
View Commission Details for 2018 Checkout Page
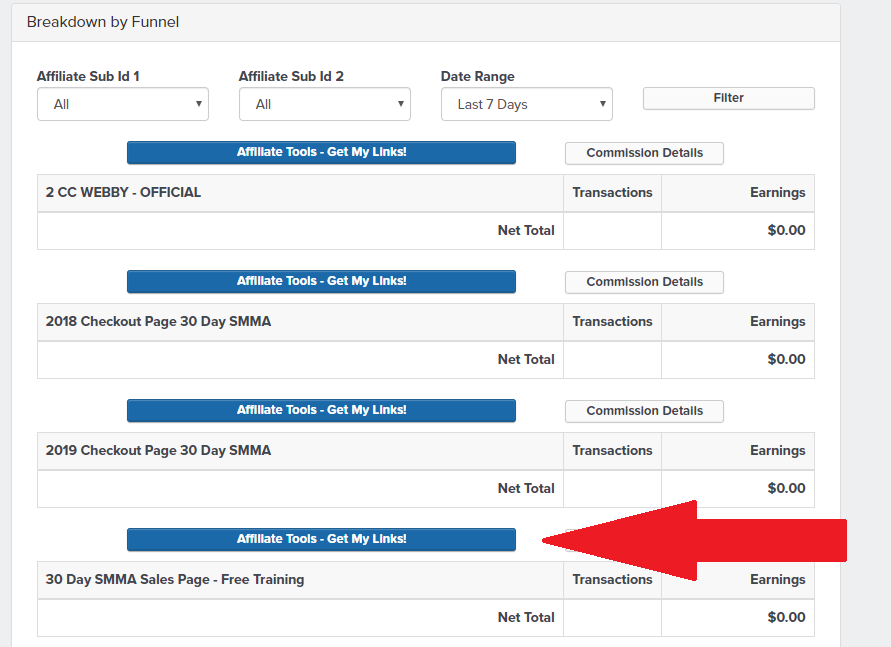tap(644, 282)
